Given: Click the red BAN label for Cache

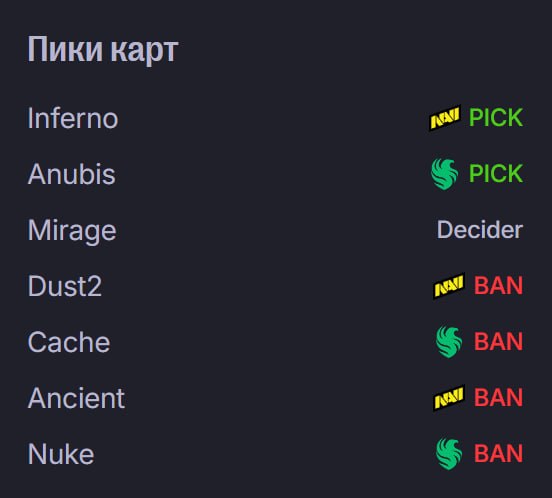Looking at the screenshot, I should coord(498,341).
